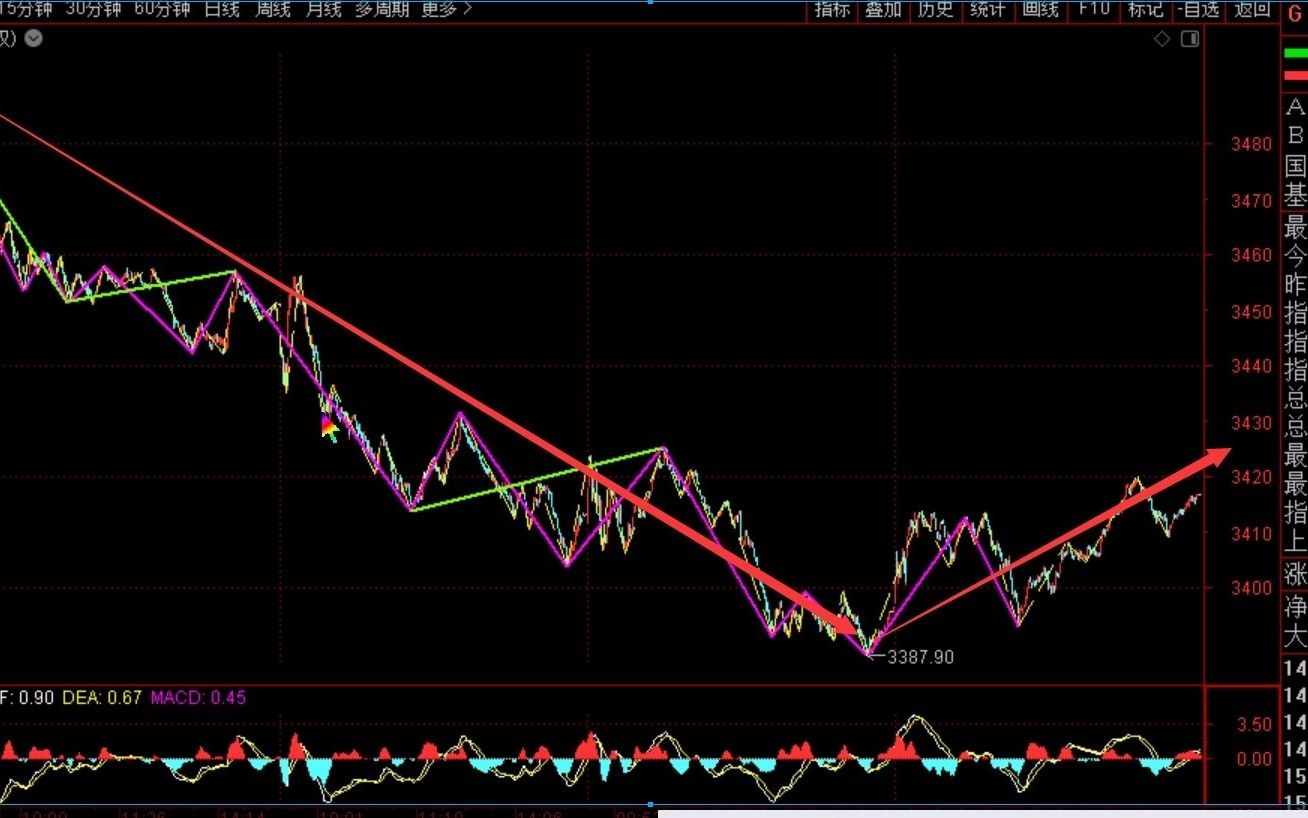Screen dimensions: 1308x818
Task: Click the DEA: 0.67 indicator value
Action: click(103, 697)
